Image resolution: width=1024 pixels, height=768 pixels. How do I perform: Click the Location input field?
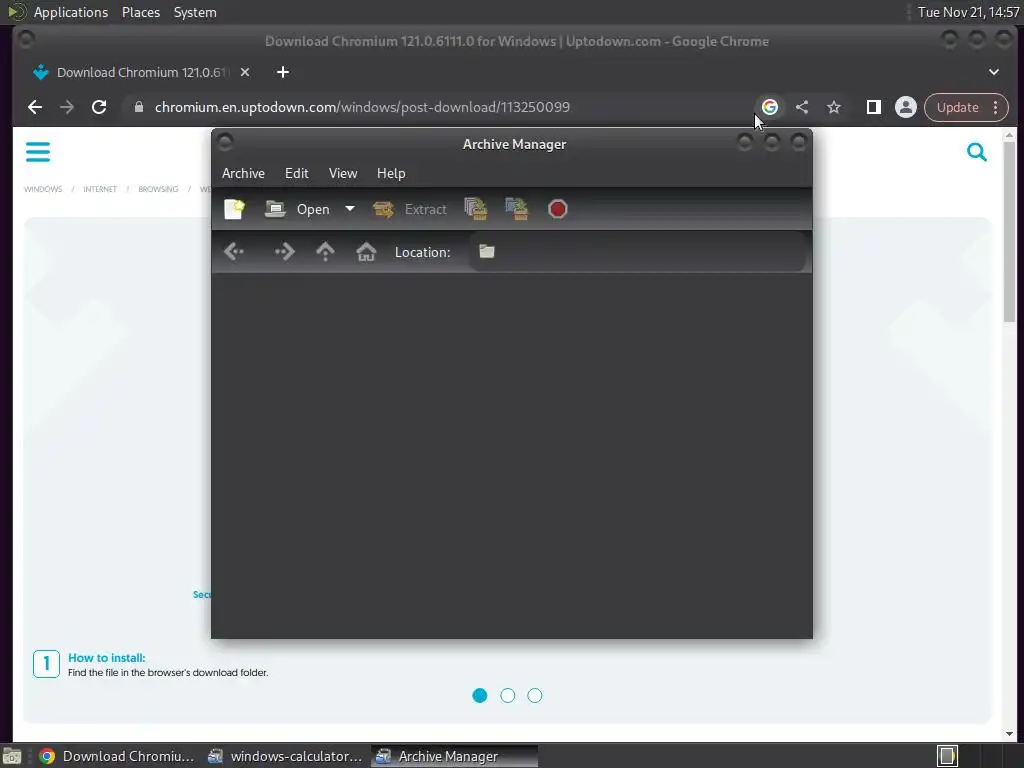(x=637, y=252)
